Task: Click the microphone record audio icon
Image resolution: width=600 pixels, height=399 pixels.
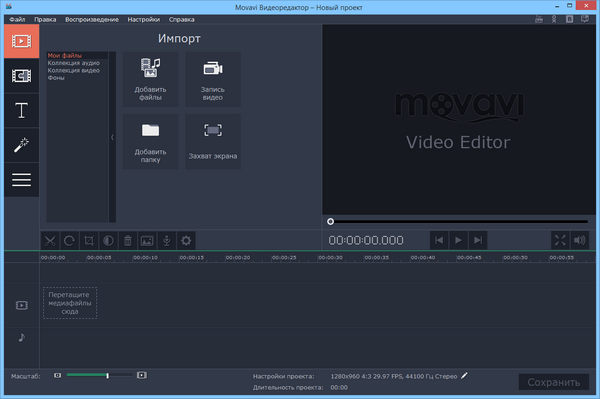Action: tap(166, 241)
